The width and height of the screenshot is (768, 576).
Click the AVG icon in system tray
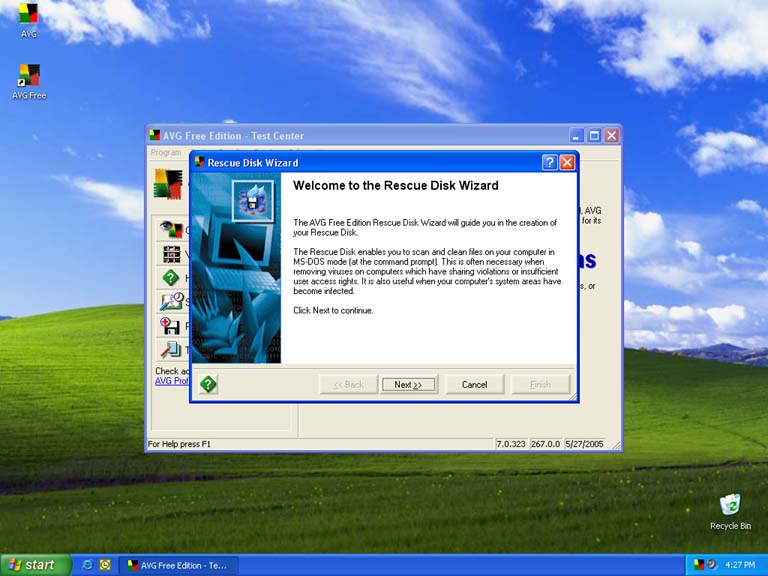699,565
